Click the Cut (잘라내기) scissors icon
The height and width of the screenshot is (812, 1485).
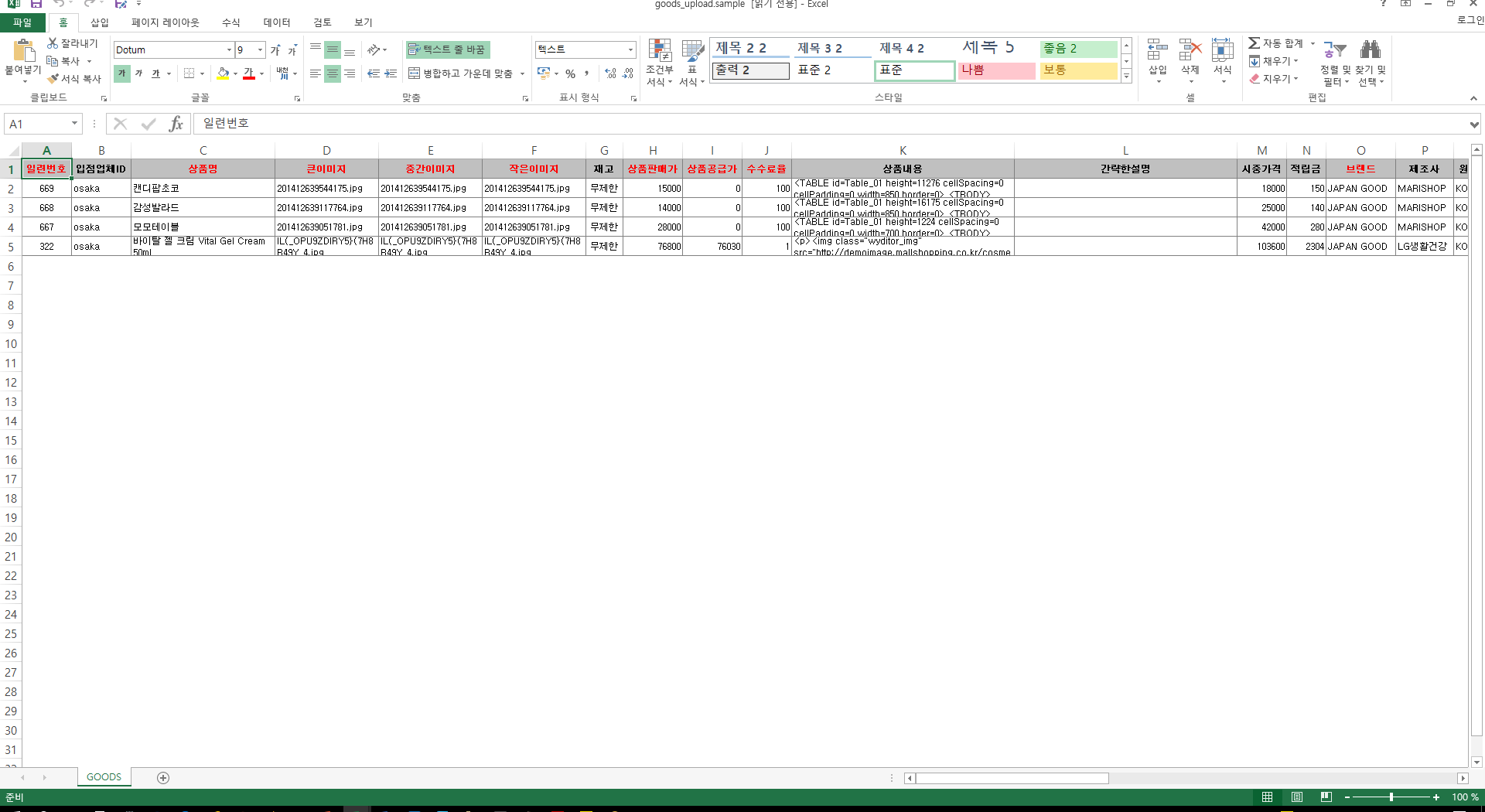click(x=53, y=43)
